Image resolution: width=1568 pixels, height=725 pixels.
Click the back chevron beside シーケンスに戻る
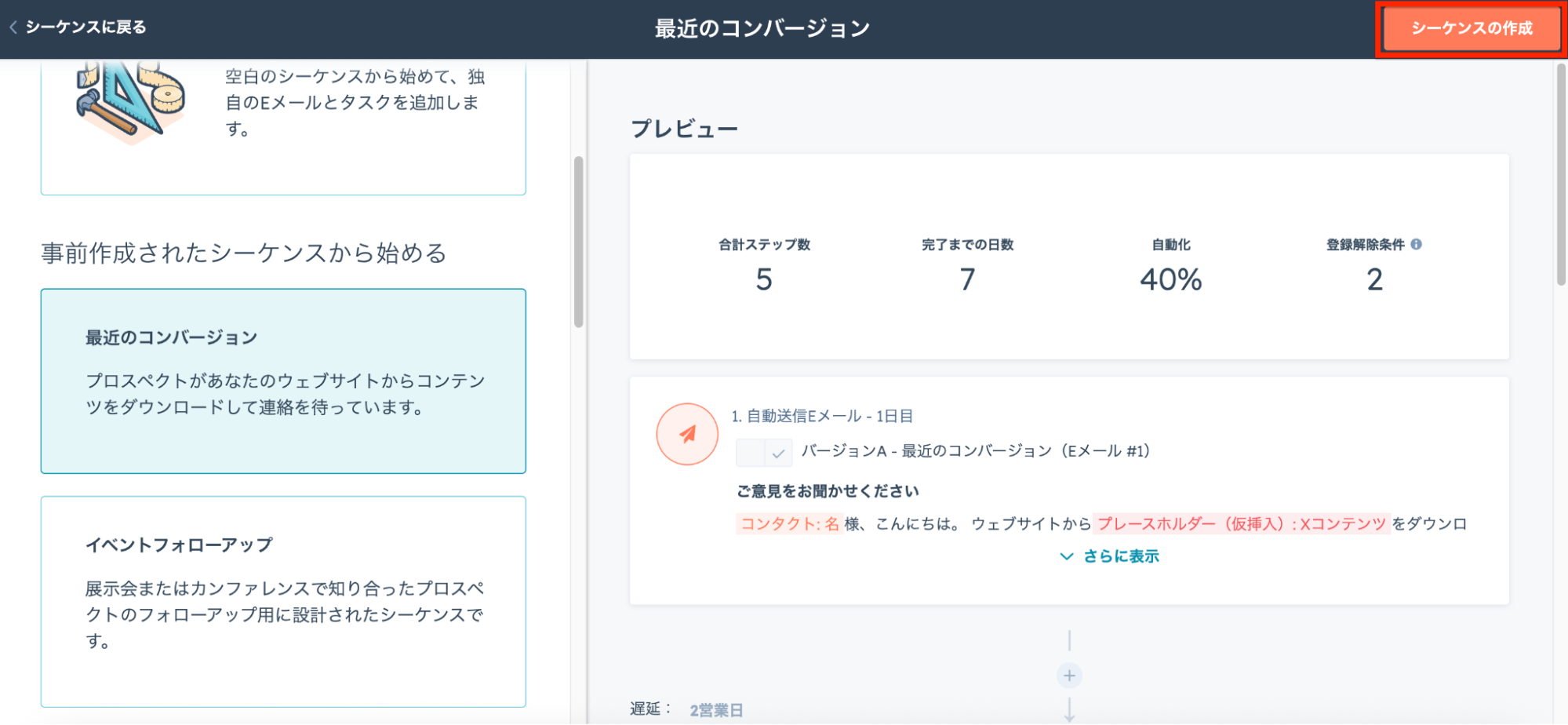13,27
